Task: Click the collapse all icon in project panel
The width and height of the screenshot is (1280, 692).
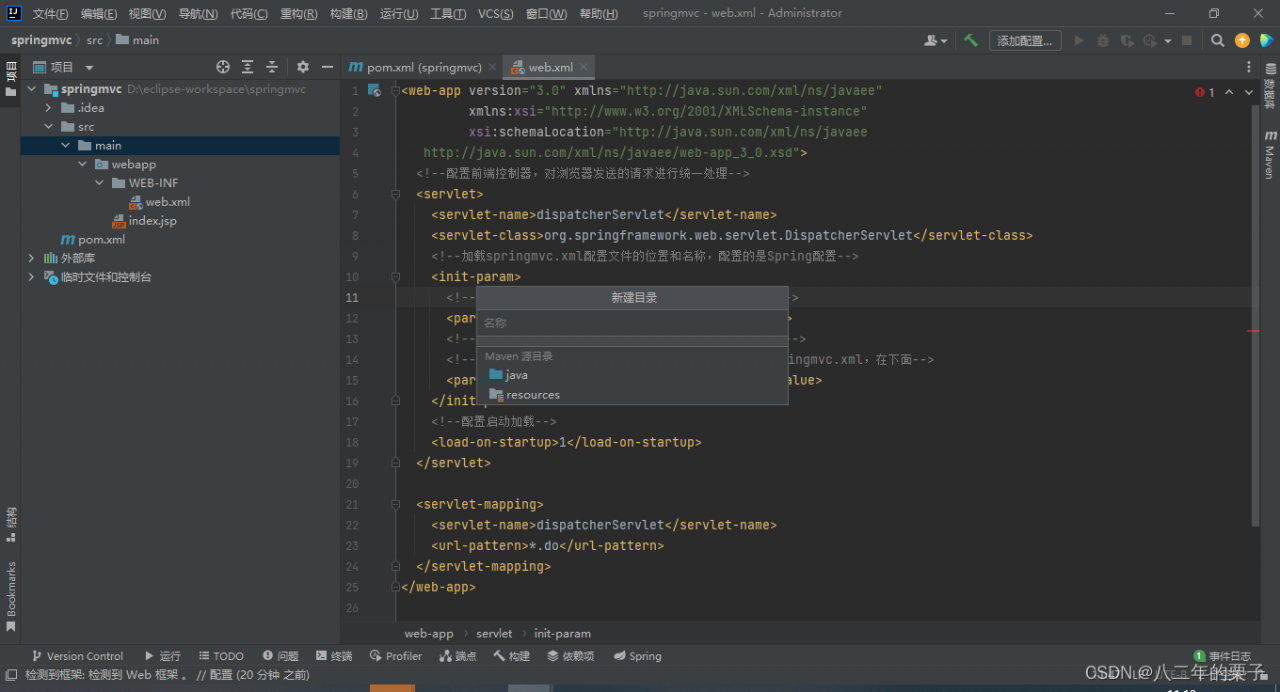Action: tap(272, 67)
